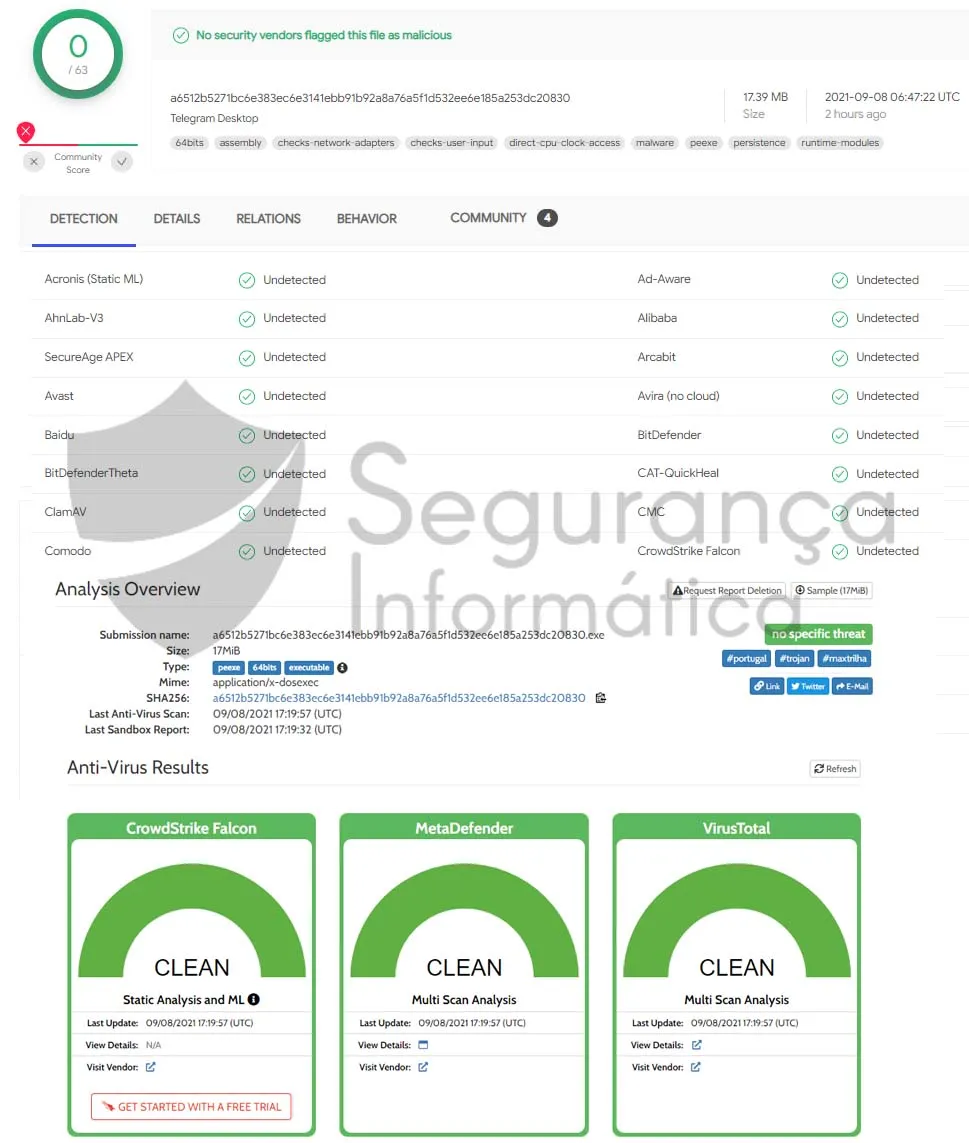Click the community score downvote X button

34,162
